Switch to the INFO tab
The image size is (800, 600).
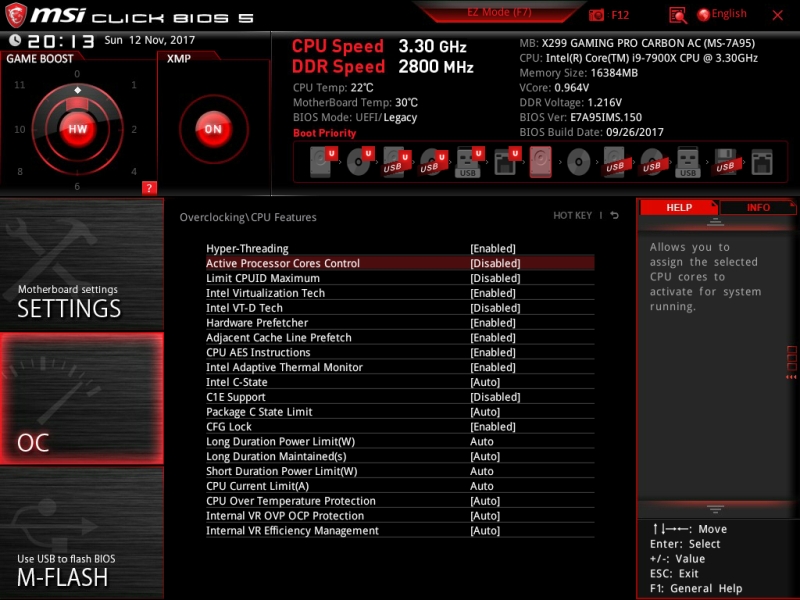pos(758,208)
